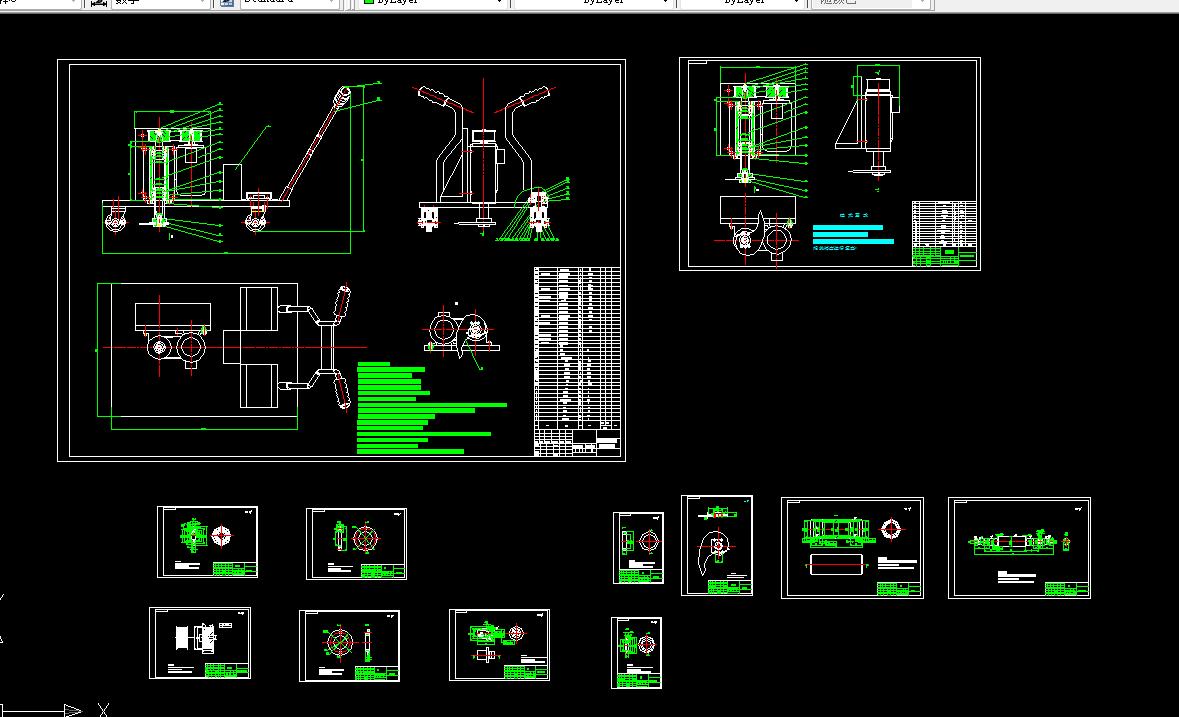Open the Standard table style dropdown
Viewport: 1179px width, 717px height.
coord(289,3)
